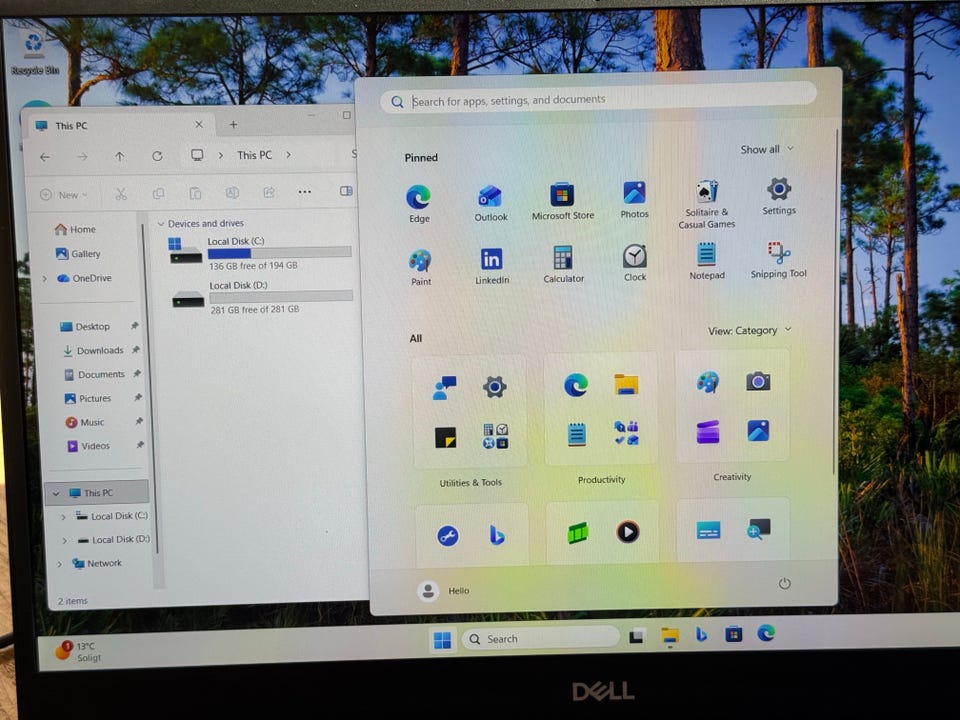This screenshot has width=960, height=720.
Task: Click the Windows Start button on taskbar
Action: point(442,640)
